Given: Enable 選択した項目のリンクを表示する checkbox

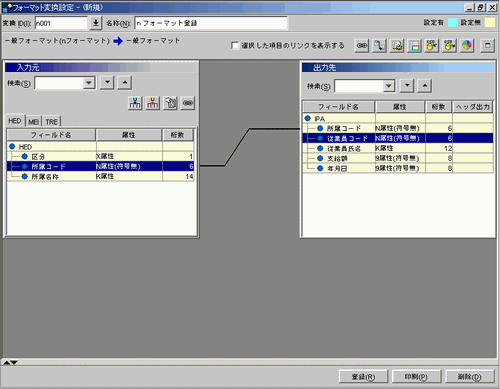Looking at the screenshot, I should point(235,45).
